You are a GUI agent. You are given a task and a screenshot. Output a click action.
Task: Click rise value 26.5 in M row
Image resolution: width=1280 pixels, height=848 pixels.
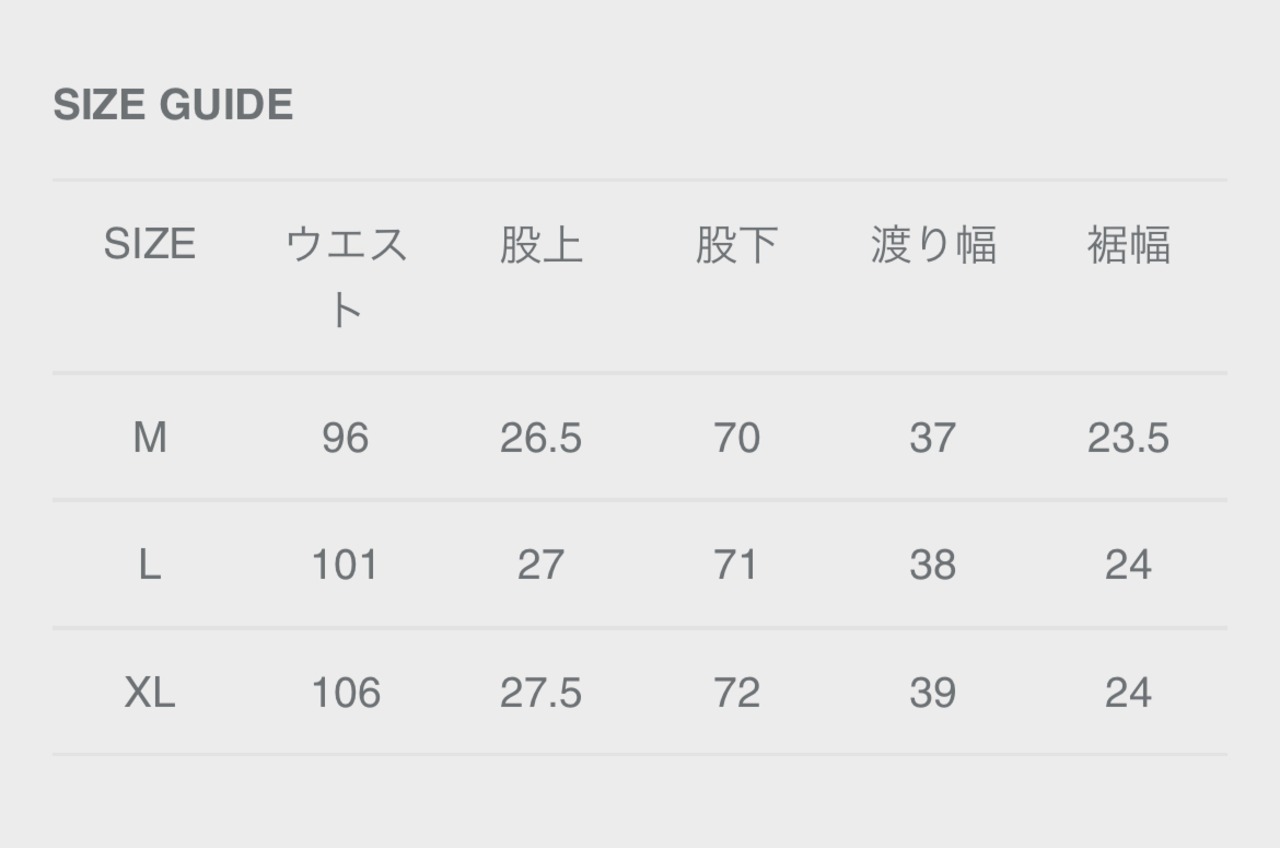[x=541, y=438]
